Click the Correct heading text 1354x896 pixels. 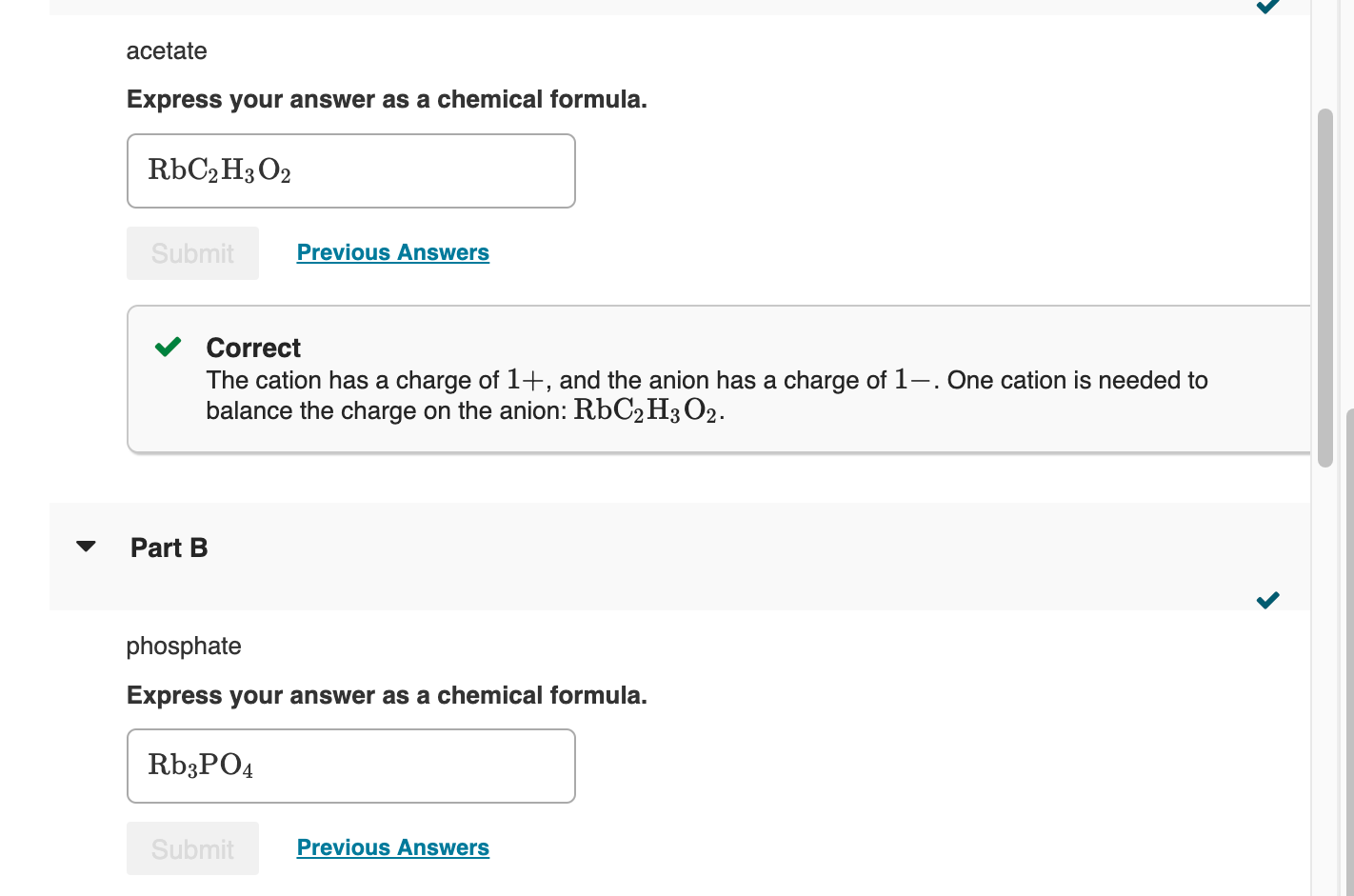[253, 347]
